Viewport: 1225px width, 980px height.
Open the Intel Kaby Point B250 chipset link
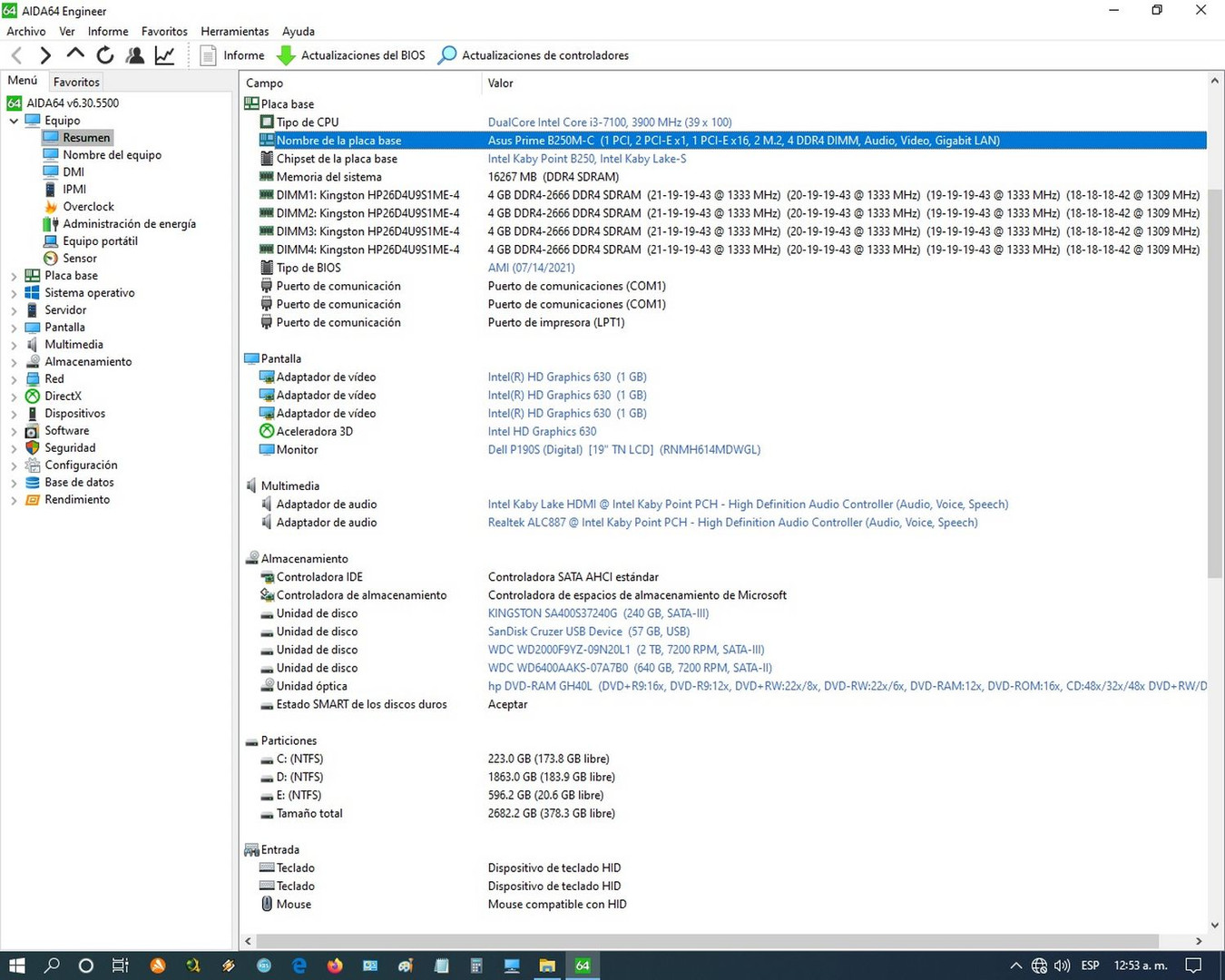[x=587, y=159]
